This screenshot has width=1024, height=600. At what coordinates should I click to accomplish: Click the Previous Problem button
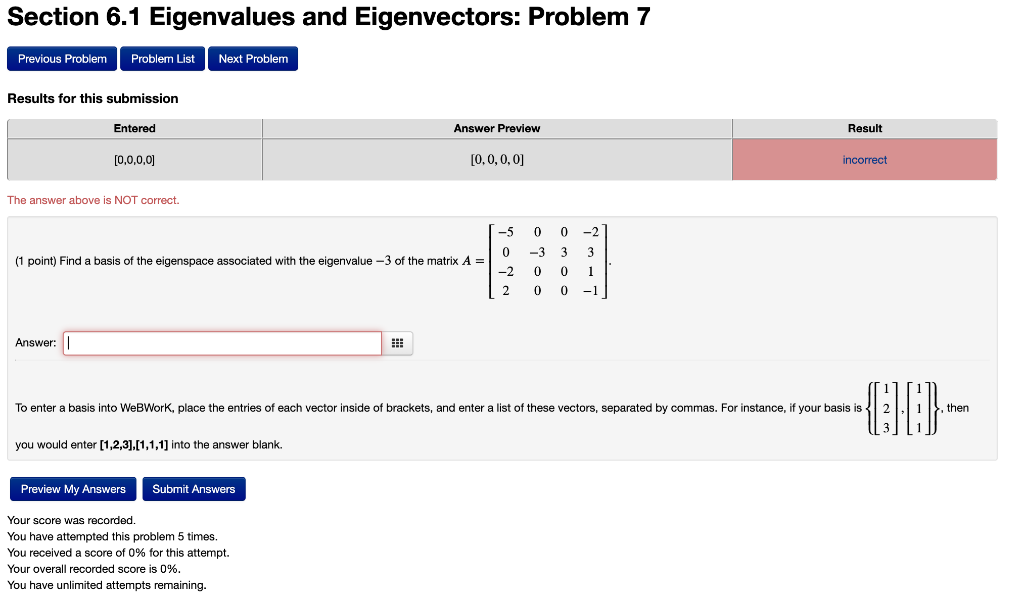61,58
